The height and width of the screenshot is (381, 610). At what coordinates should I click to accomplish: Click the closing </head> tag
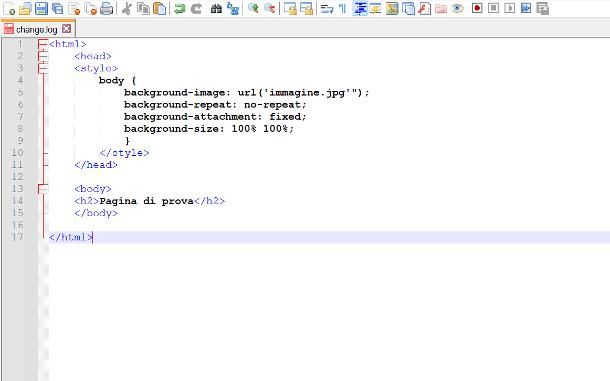click(96, 165)
